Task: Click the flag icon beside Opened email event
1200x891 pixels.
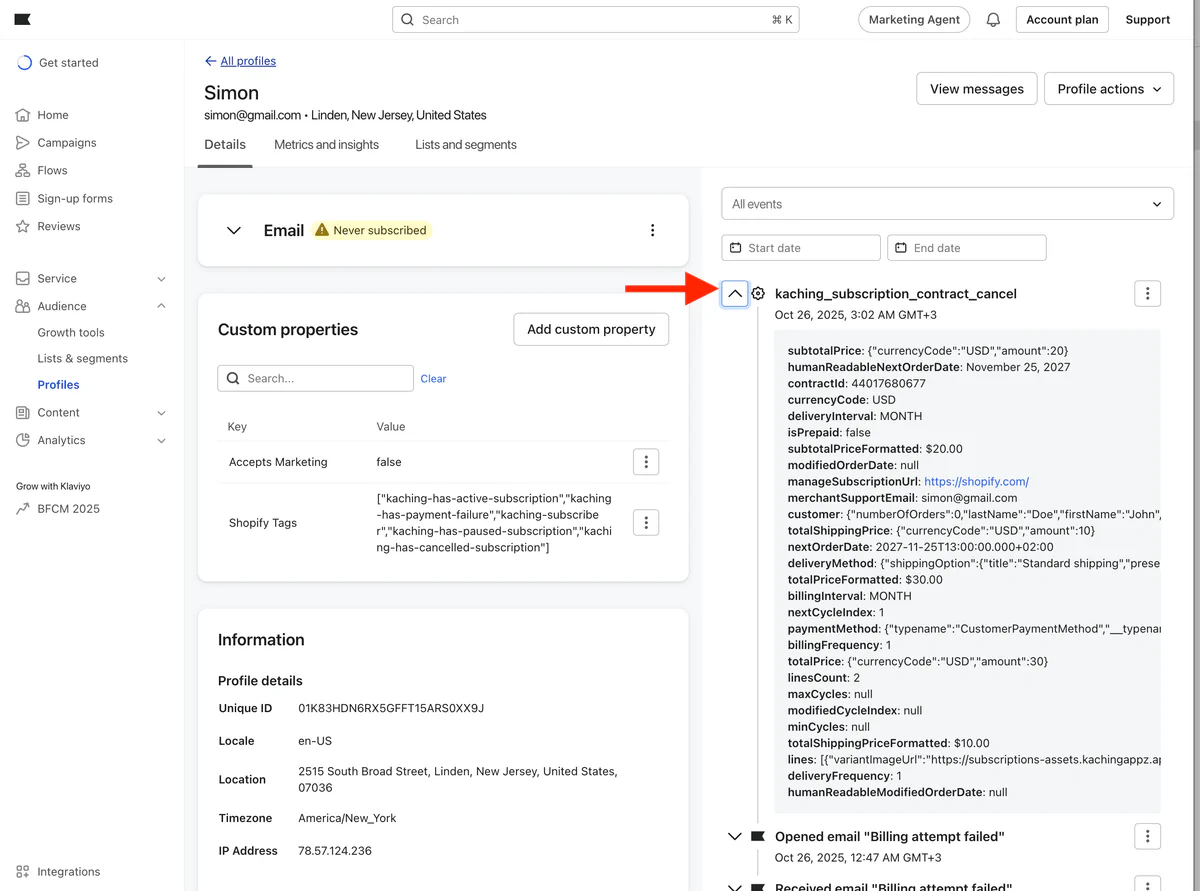Action: (x=758, y=836)
